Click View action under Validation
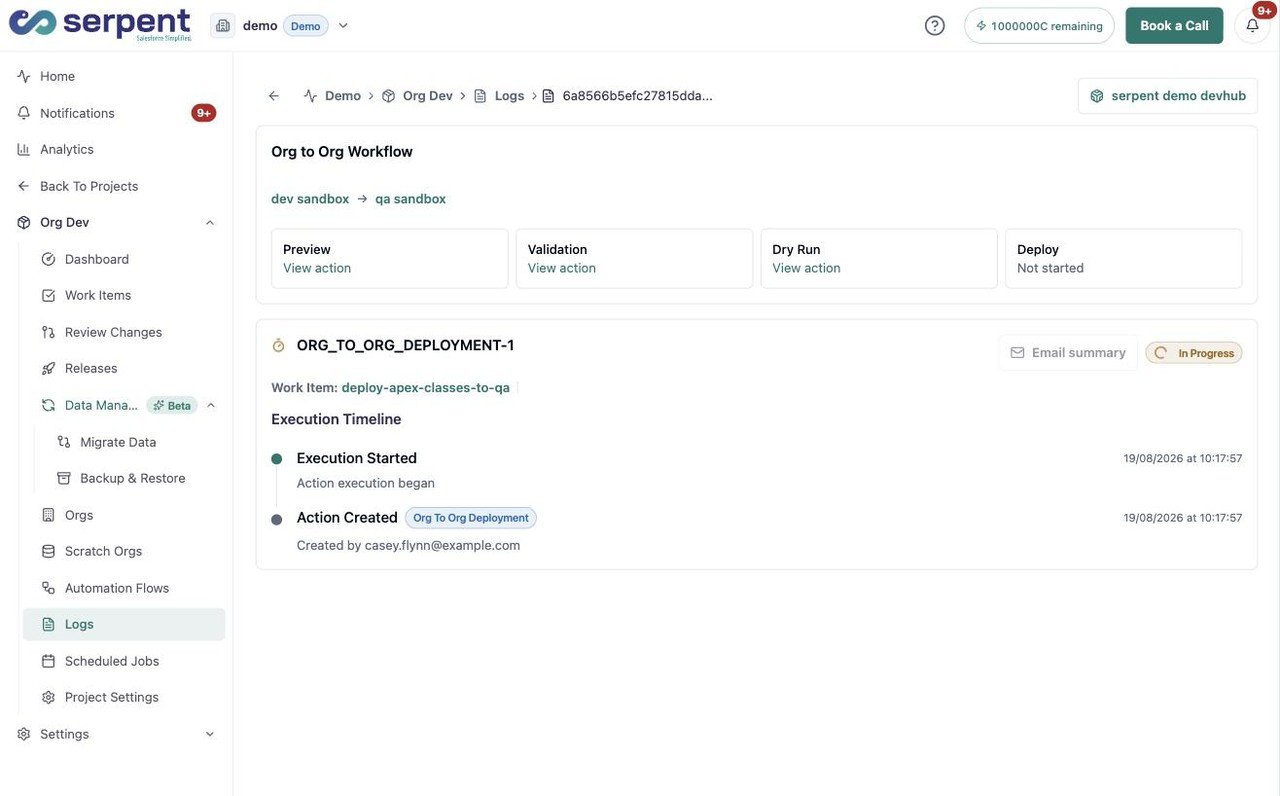This screenshot has width=1280, height=796. 562,268
